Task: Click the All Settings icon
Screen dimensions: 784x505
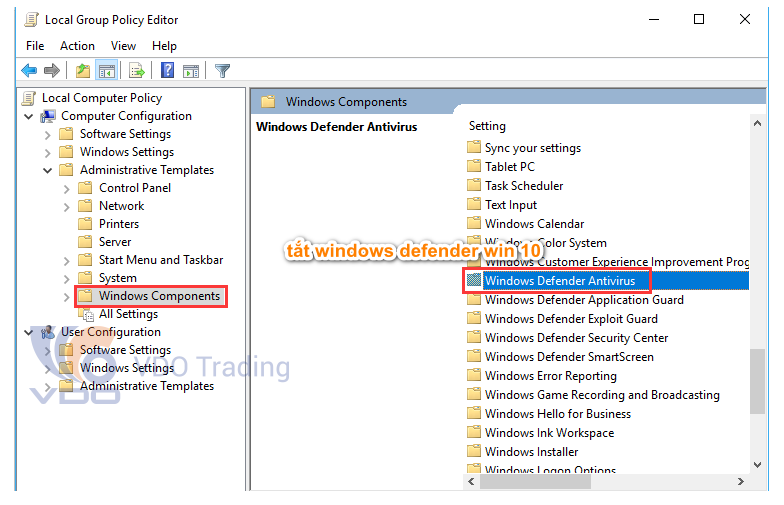Action: (x=88, y=314)
